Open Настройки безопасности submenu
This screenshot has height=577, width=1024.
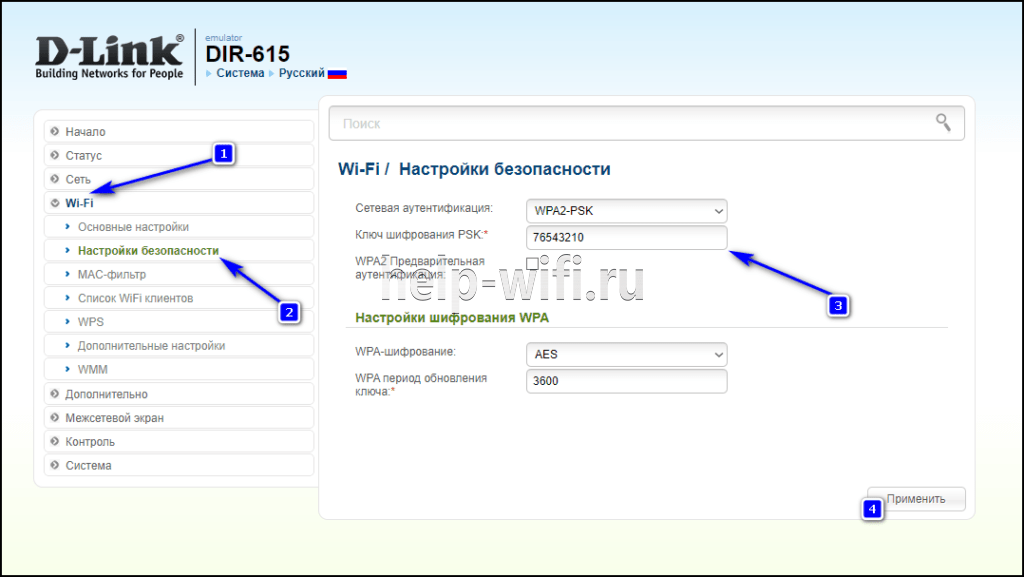pos(179,251)
